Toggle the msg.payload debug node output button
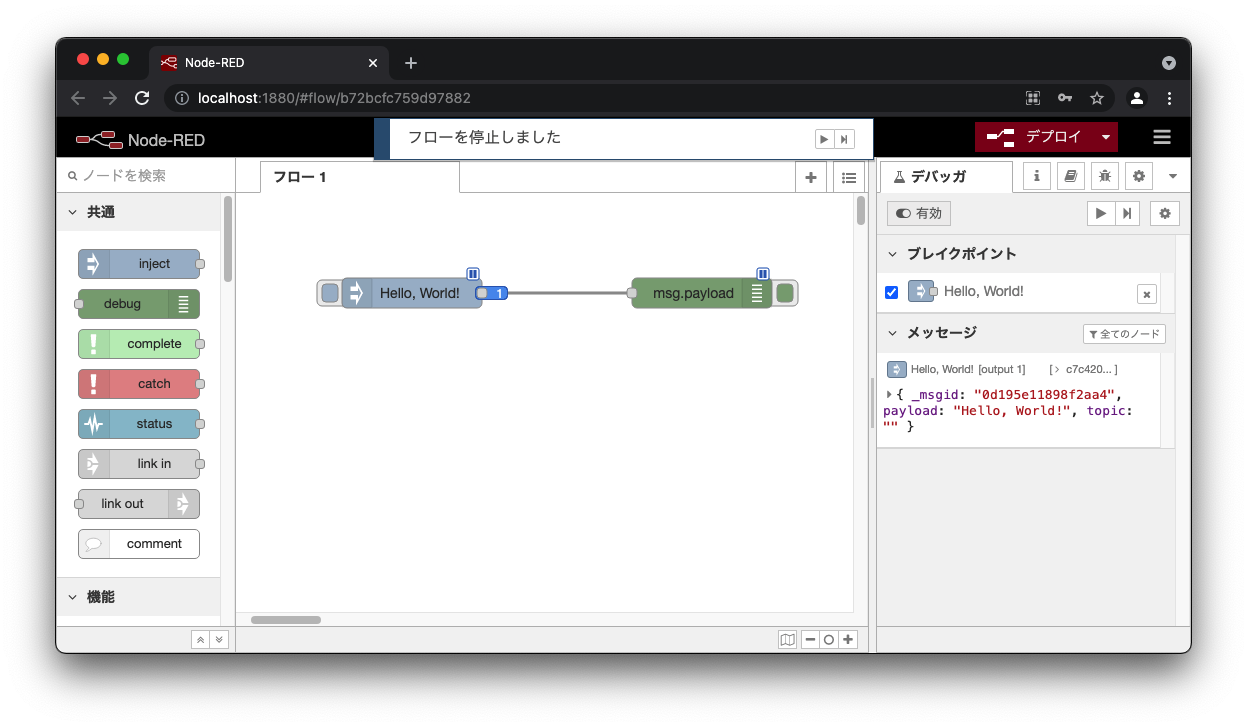This screenshot has height=727, width=1247. (785, 293)
